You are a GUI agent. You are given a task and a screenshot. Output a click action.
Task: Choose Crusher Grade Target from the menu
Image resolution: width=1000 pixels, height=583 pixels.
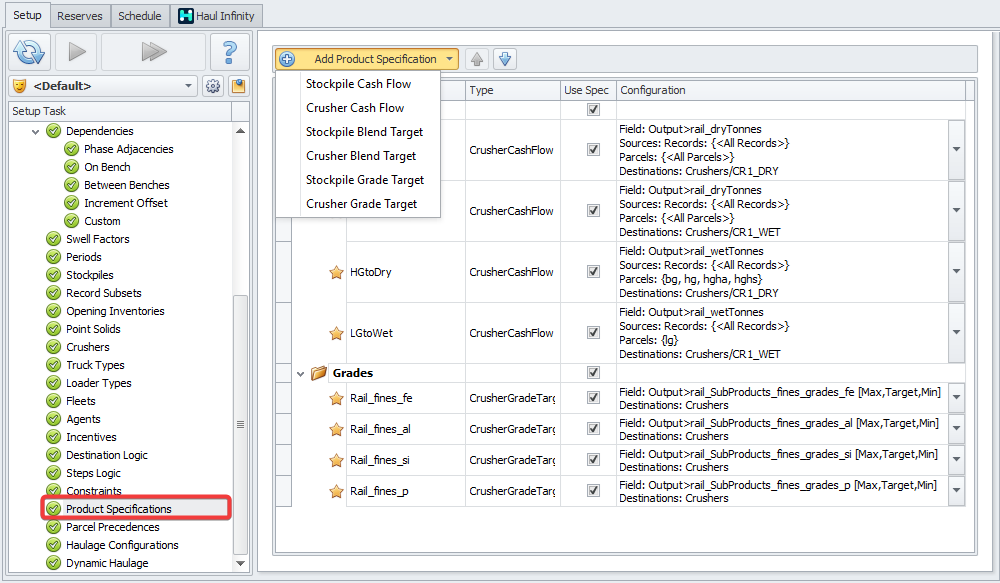click(x=361, y=204)
